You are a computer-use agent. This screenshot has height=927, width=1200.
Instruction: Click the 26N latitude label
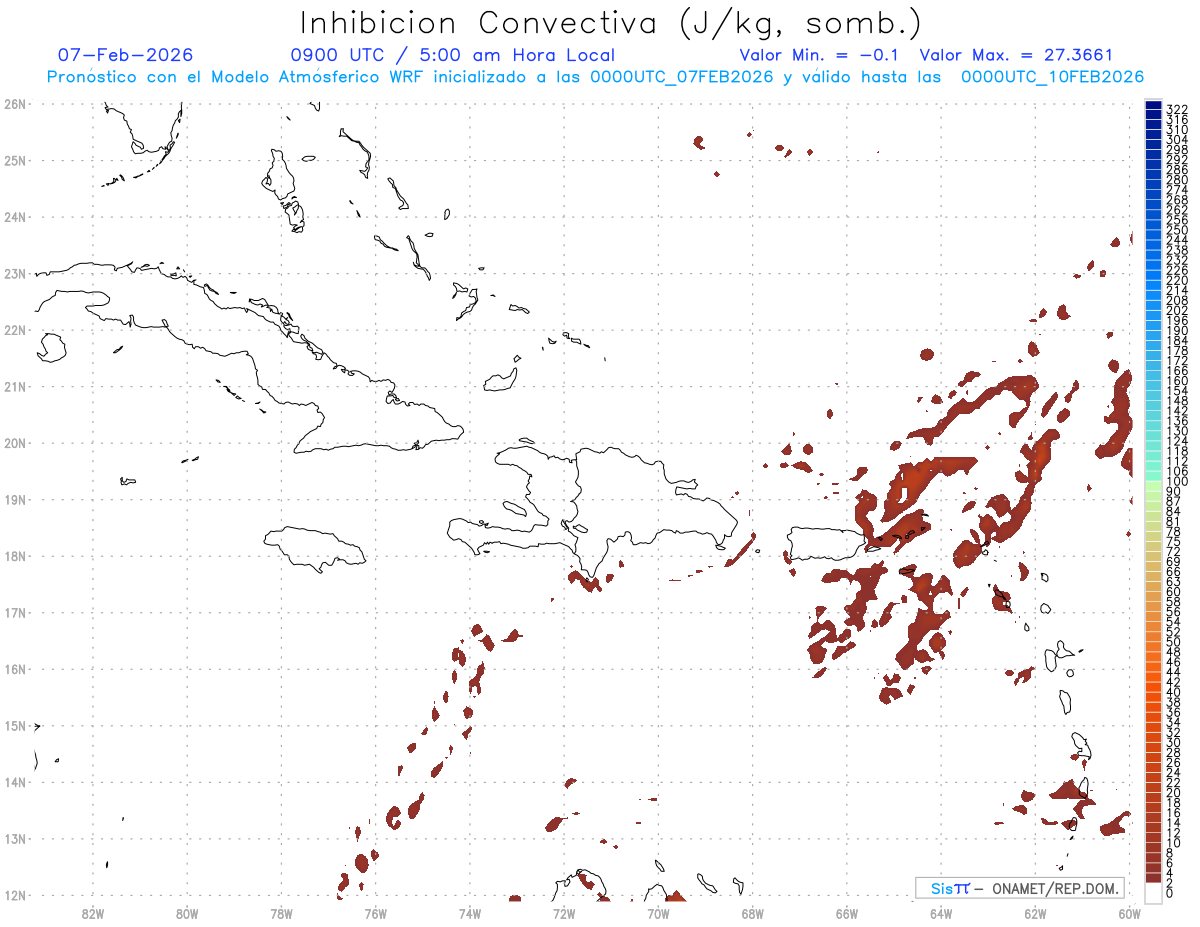click(14, 104)
